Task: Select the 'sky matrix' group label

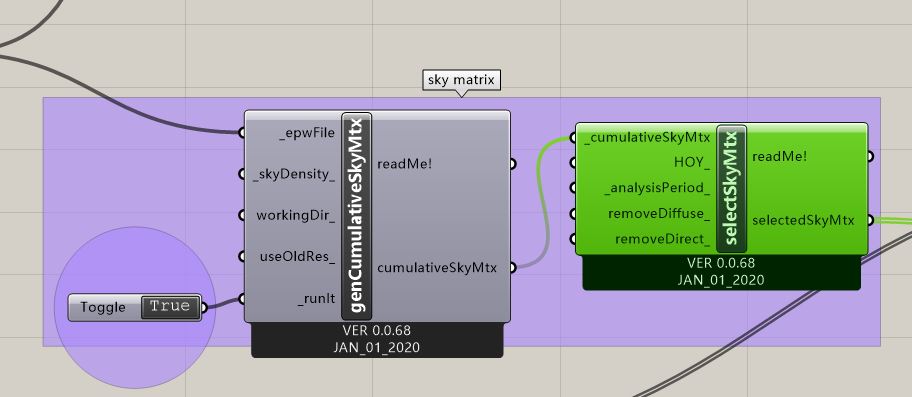Action: pos(461,80)
